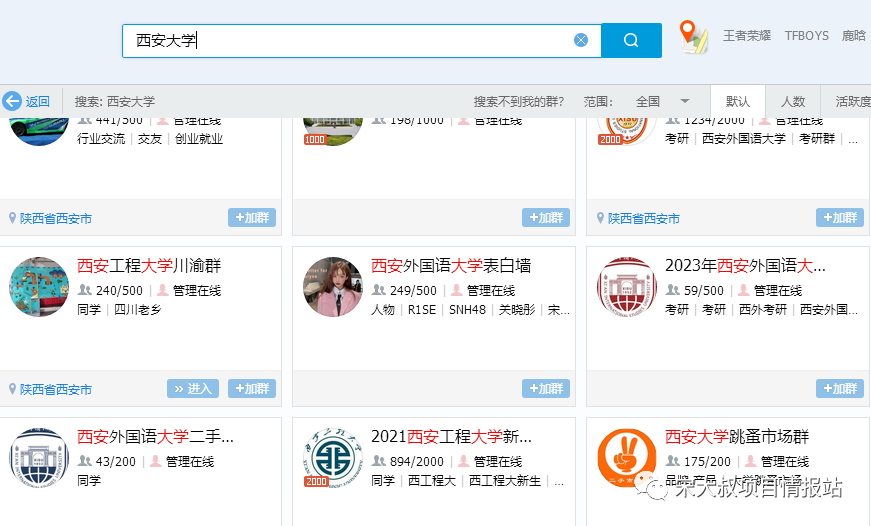Image resolution: width=871 pixels, height=526 pixels.
Task: Click 陕西省西安市 location under 1234/2000 card
Action: (x=643, y=218)
